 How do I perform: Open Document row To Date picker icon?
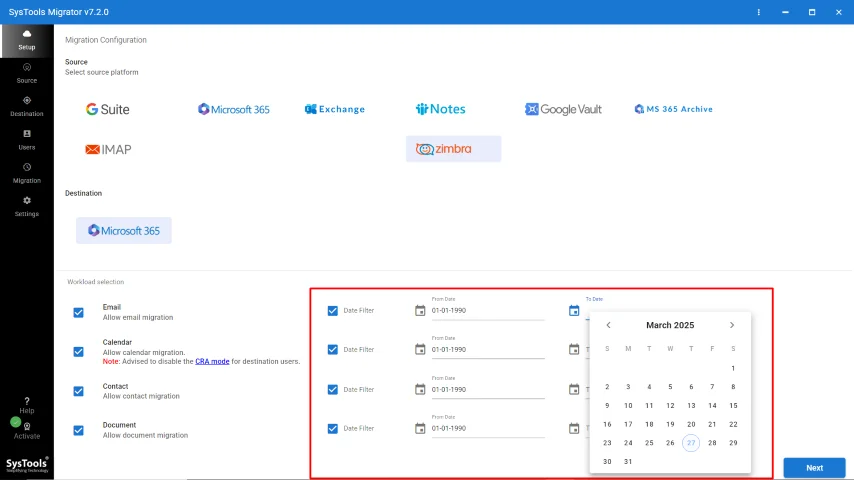[x=574, y=428]
